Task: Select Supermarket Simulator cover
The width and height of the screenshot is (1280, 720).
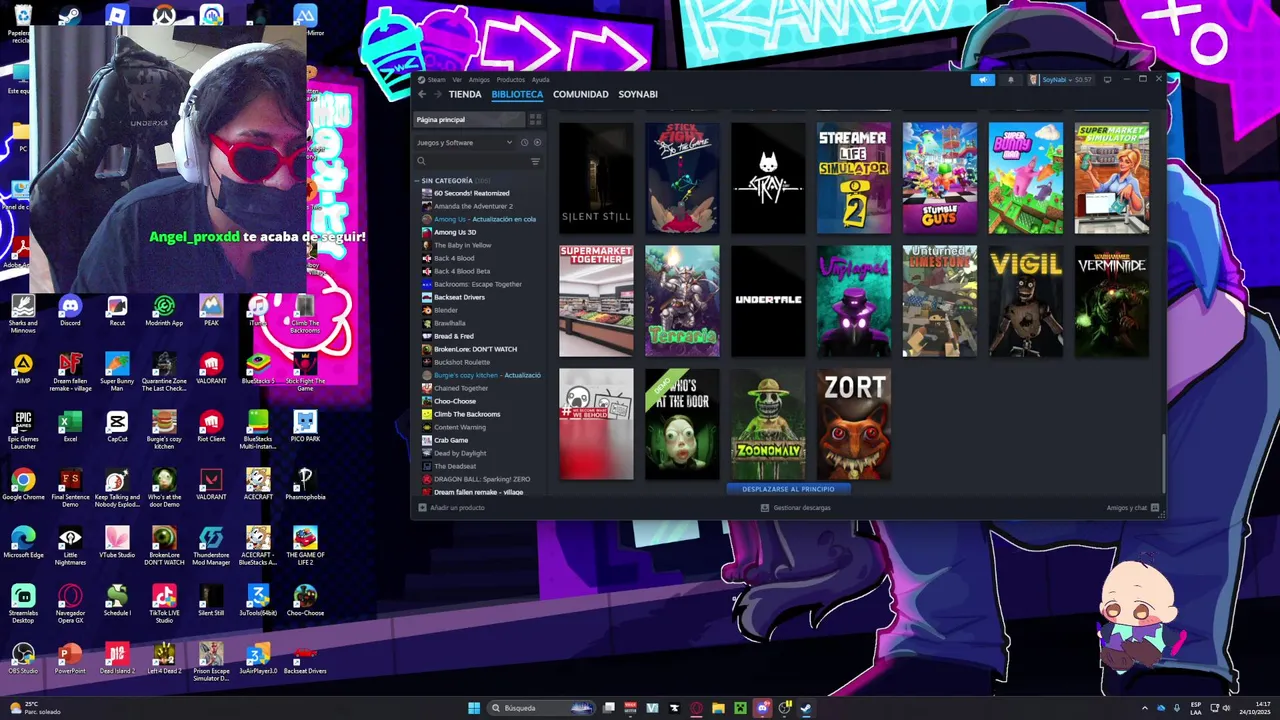Action: (1112, 178)
